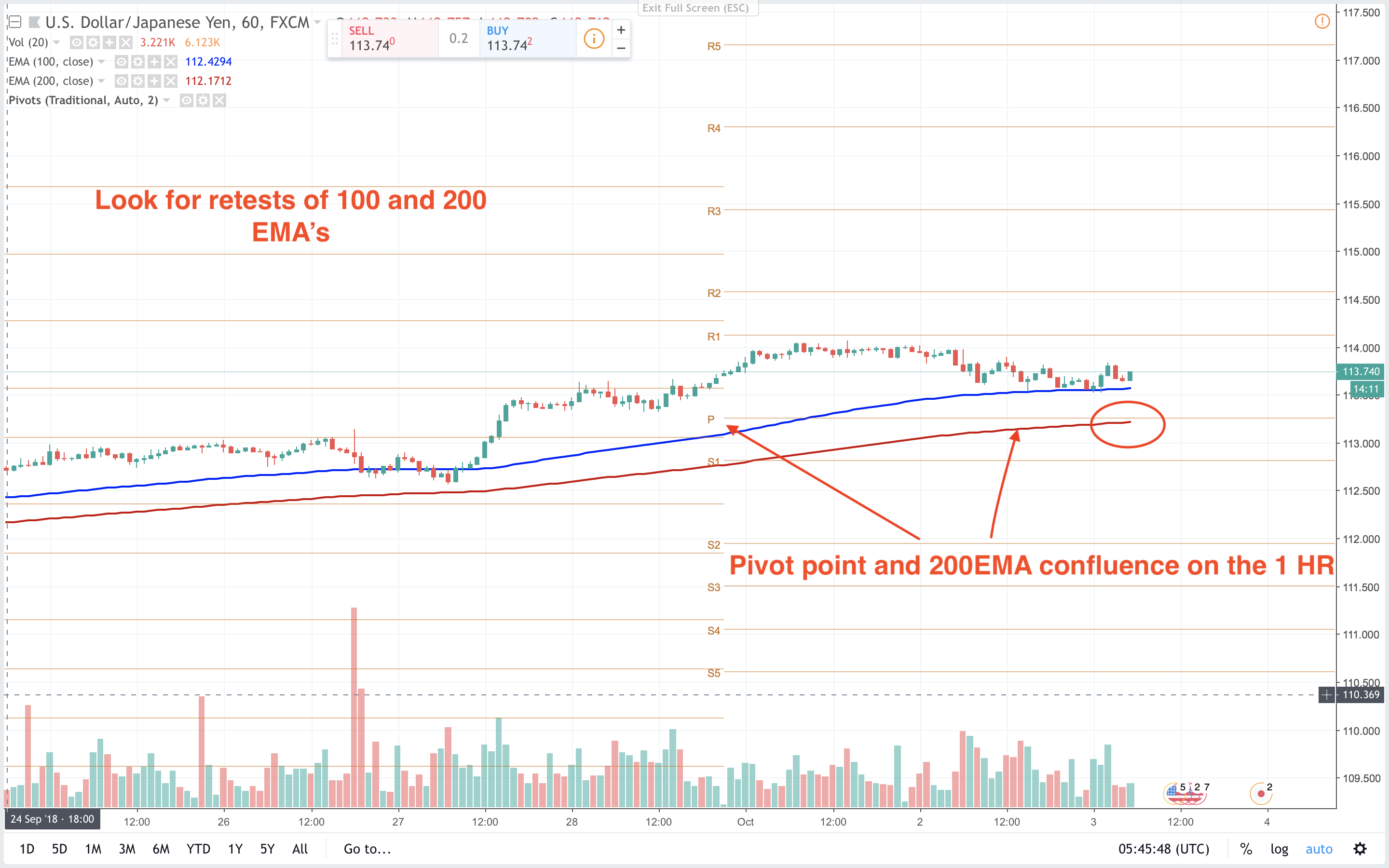Click the orange alert icon at top right
1389x868 pixels.
coord(1322,22)
